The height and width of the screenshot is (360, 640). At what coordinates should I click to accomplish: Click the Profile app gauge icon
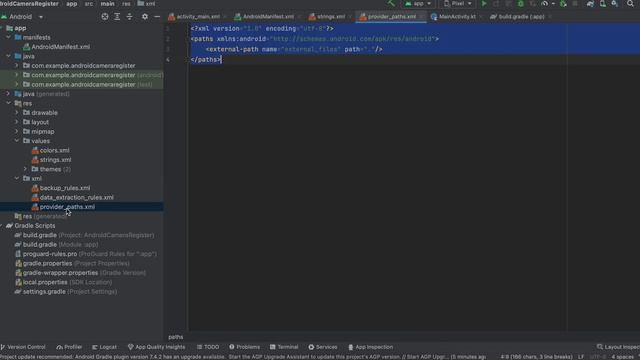click(x=545, y=4)
